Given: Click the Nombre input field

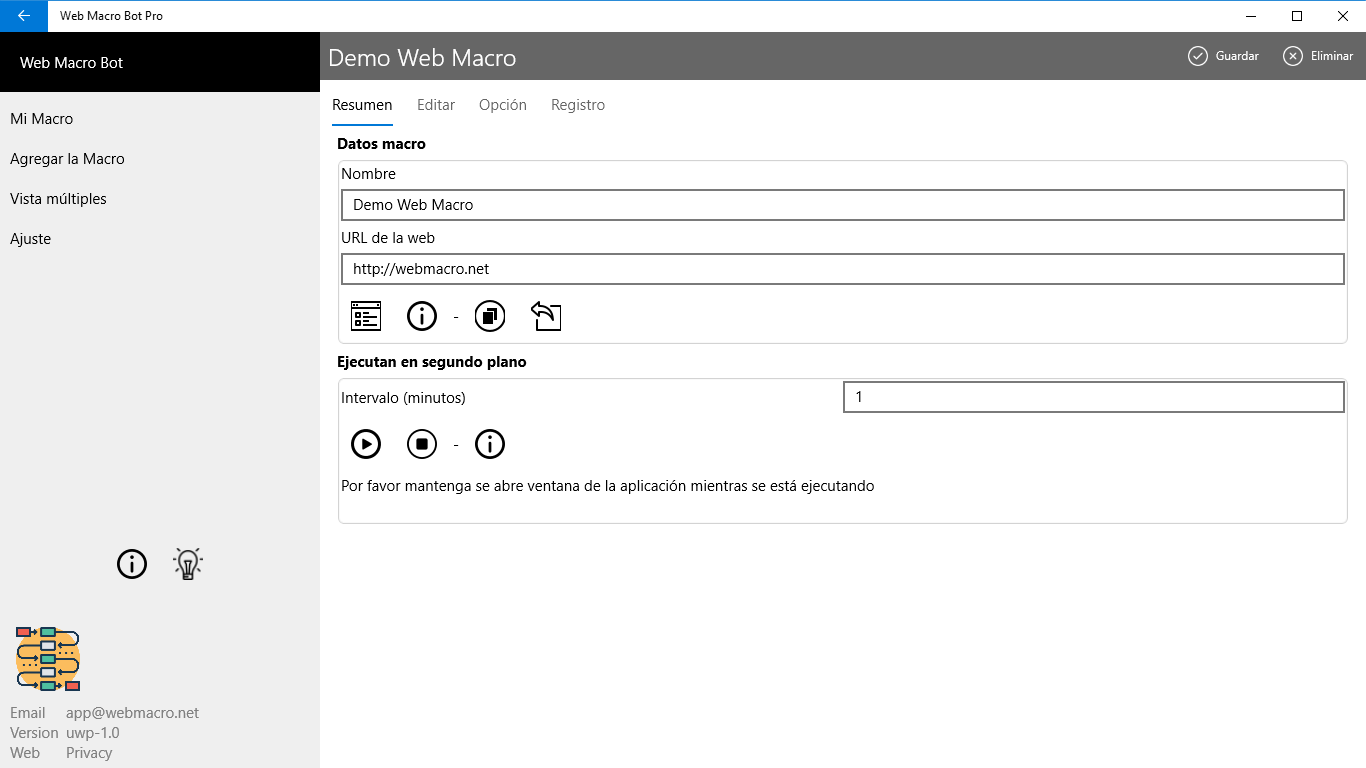Looking at the screenshot, I should click(x=842, y=205).
